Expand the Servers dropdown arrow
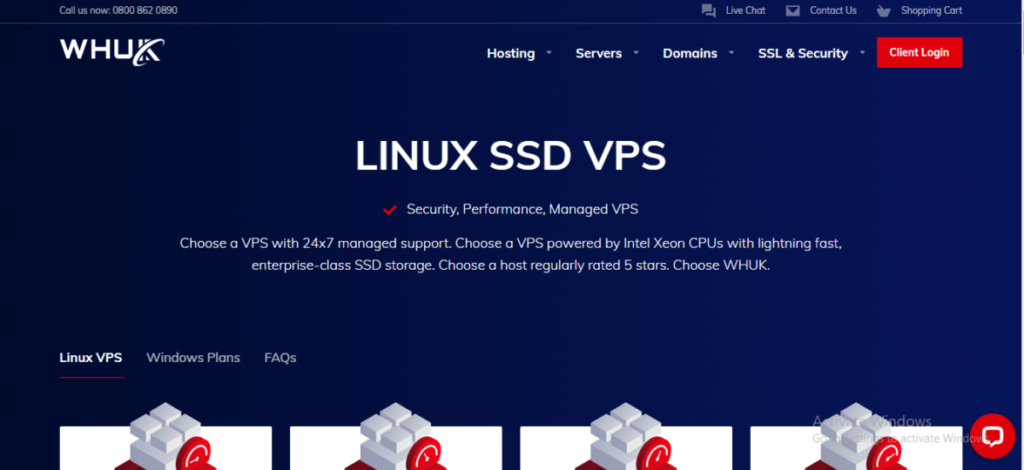This screenshot has width=1024, height=470. coord(635,52)
